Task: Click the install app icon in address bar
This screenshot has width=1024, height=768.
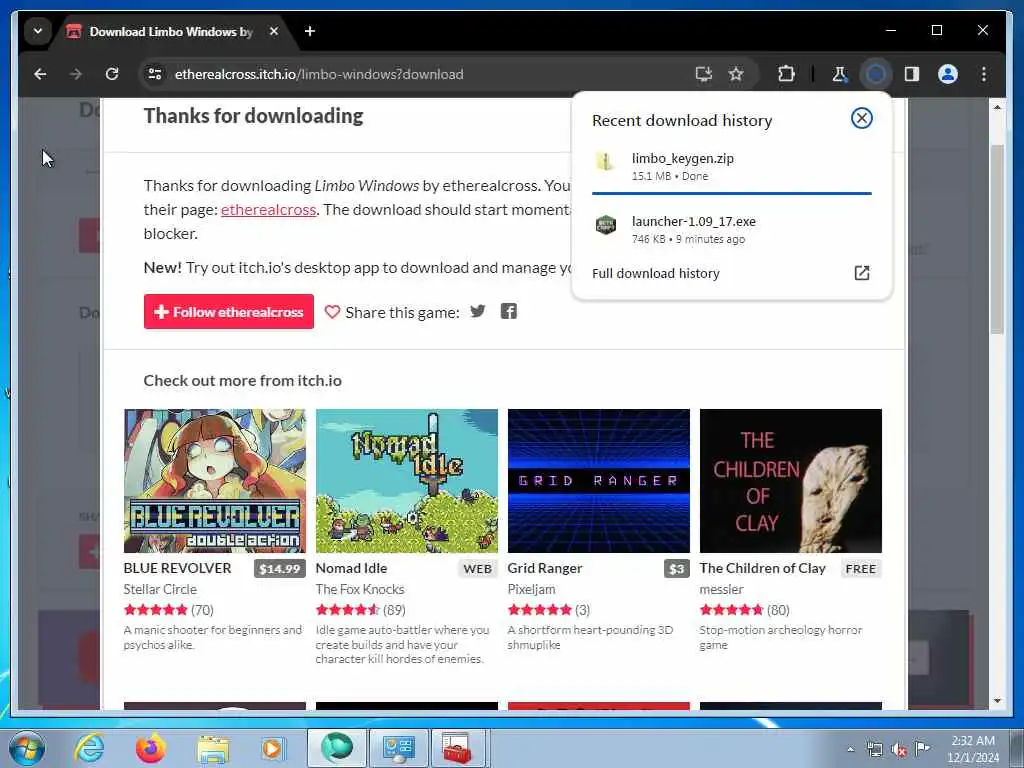Action: (x=703, y=74)
